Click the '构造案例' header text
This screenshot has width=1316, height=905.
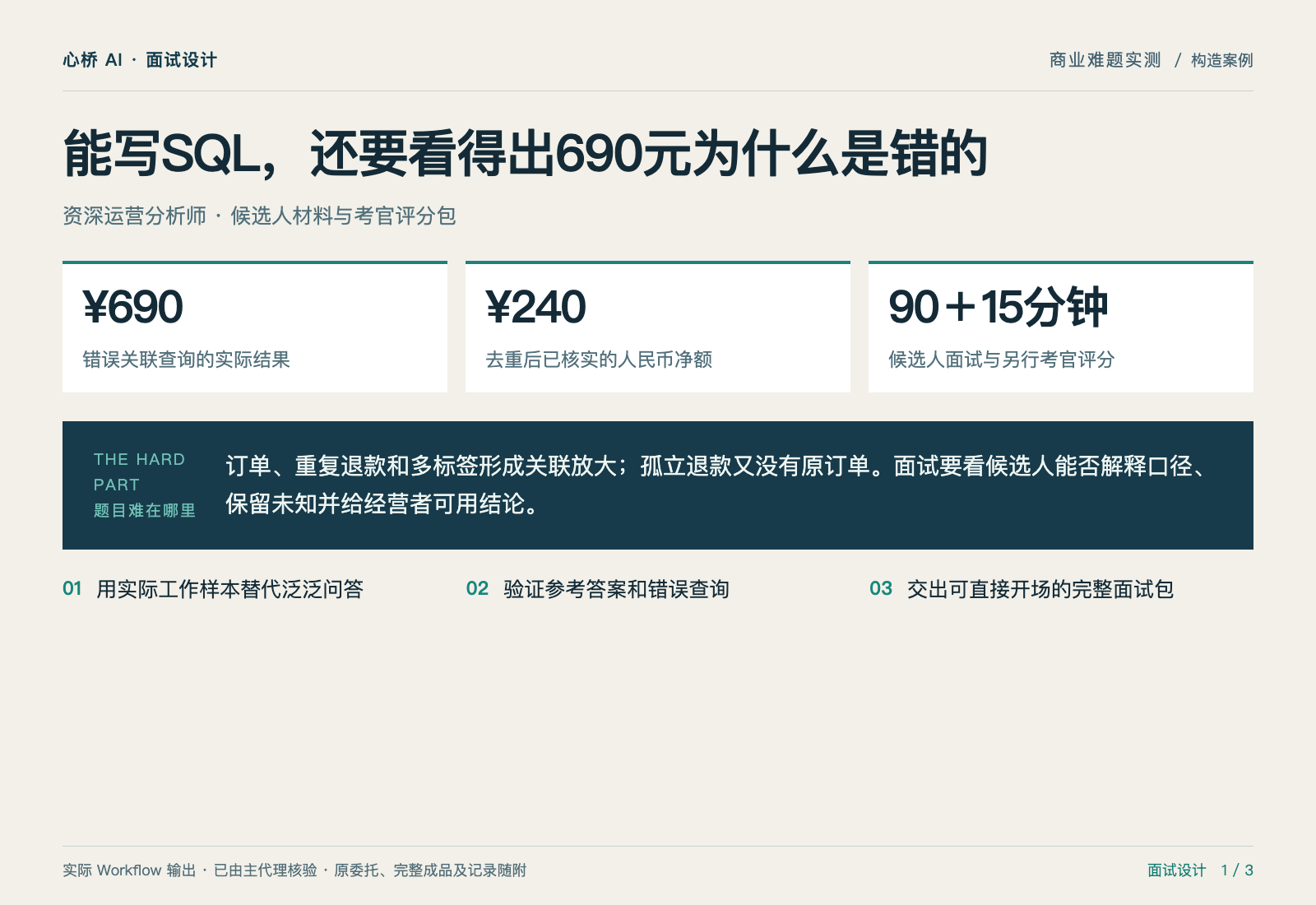pos(1221,60)
